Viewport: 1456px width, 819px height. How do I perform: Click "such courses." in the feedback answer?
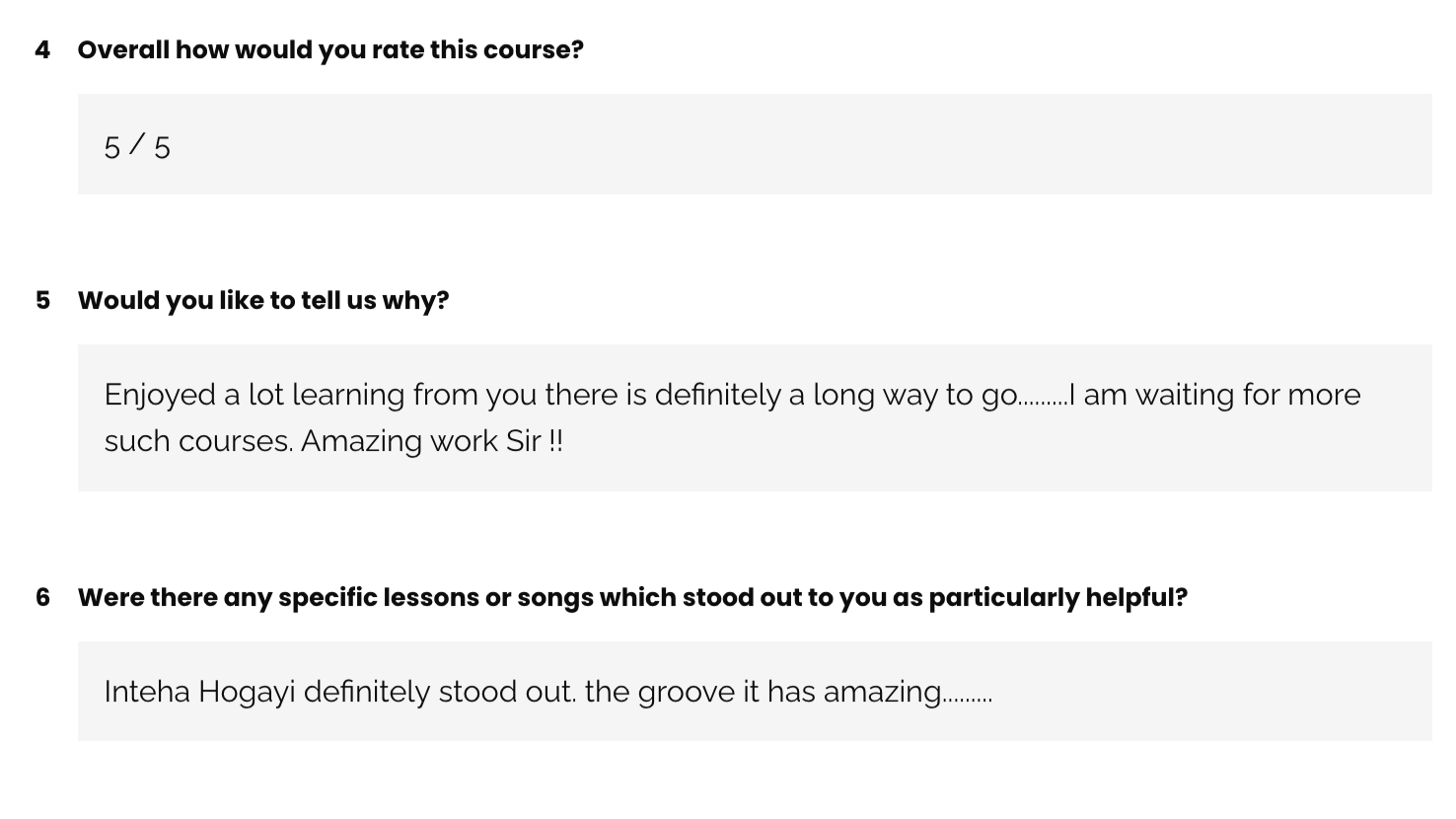198,441
